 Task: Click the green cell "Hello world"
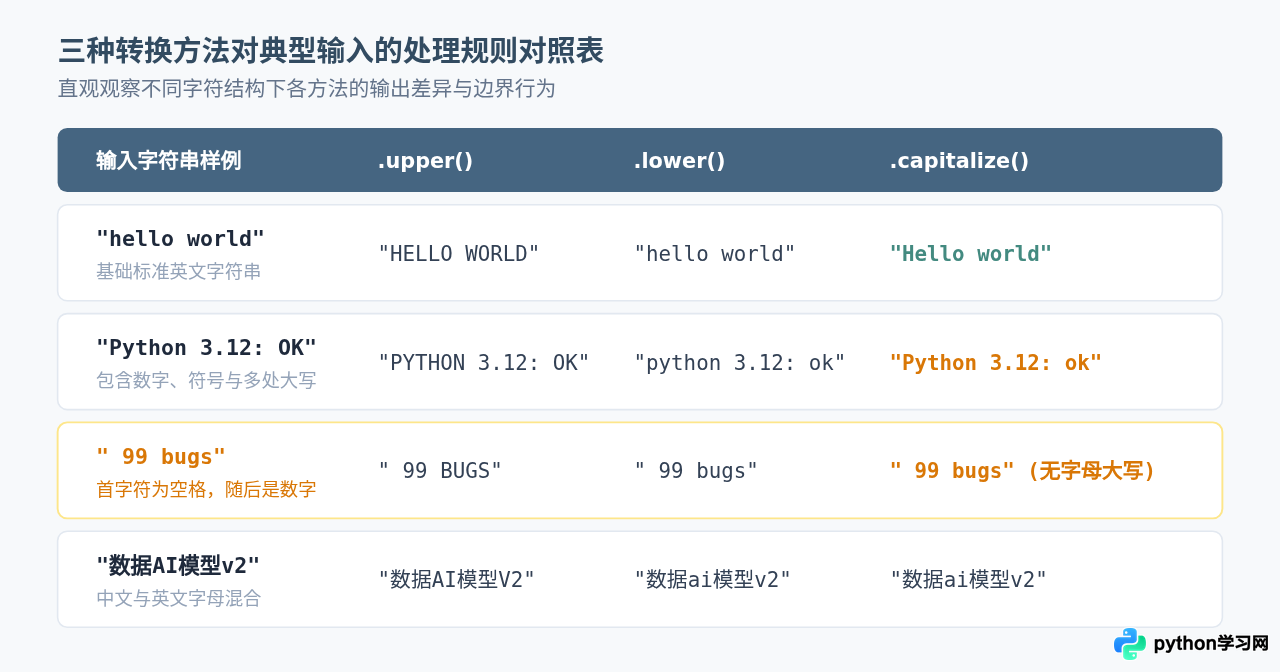(970, 254)
